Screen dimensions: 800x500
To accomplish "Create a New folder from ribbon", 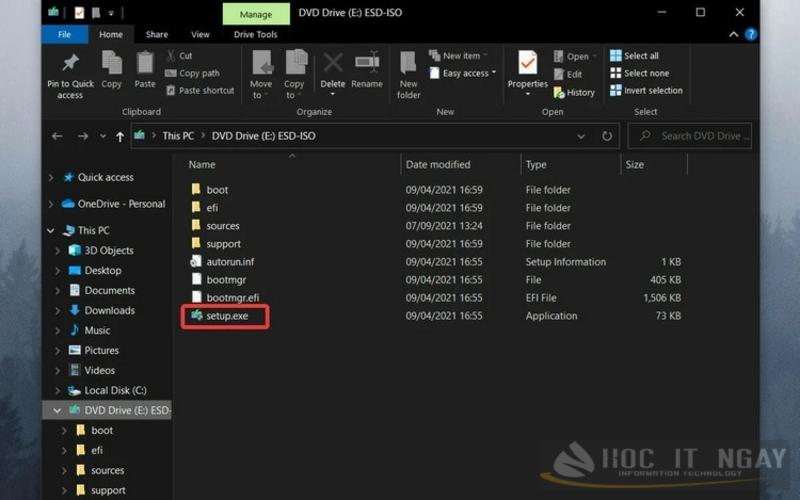I will pyautogui.click(x=409, y=75).
